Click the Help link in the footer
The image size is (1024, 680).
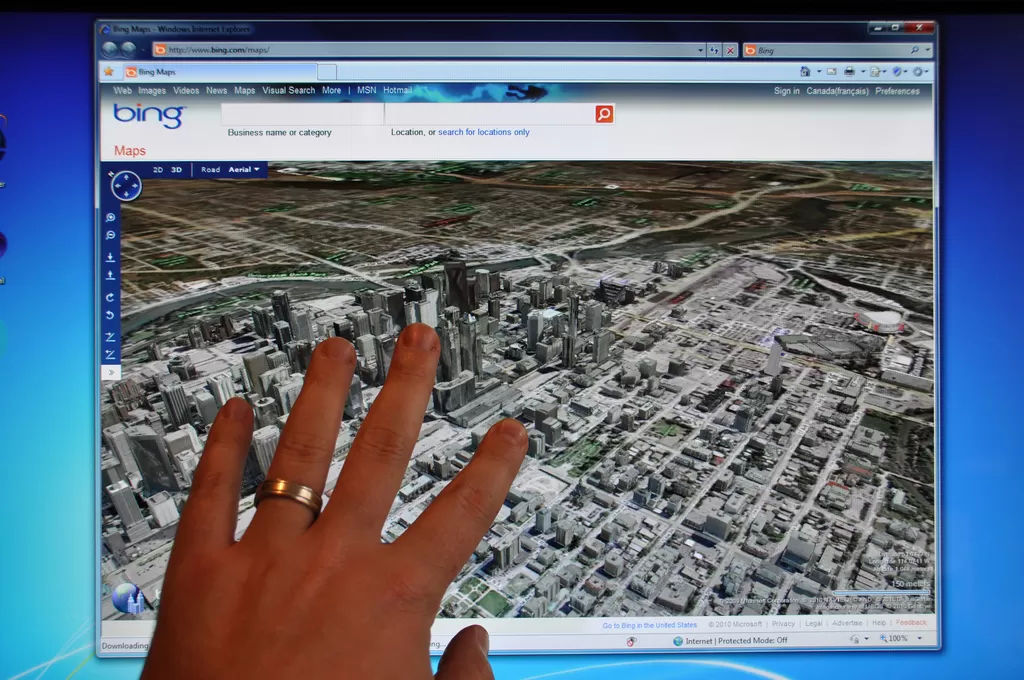879,623
